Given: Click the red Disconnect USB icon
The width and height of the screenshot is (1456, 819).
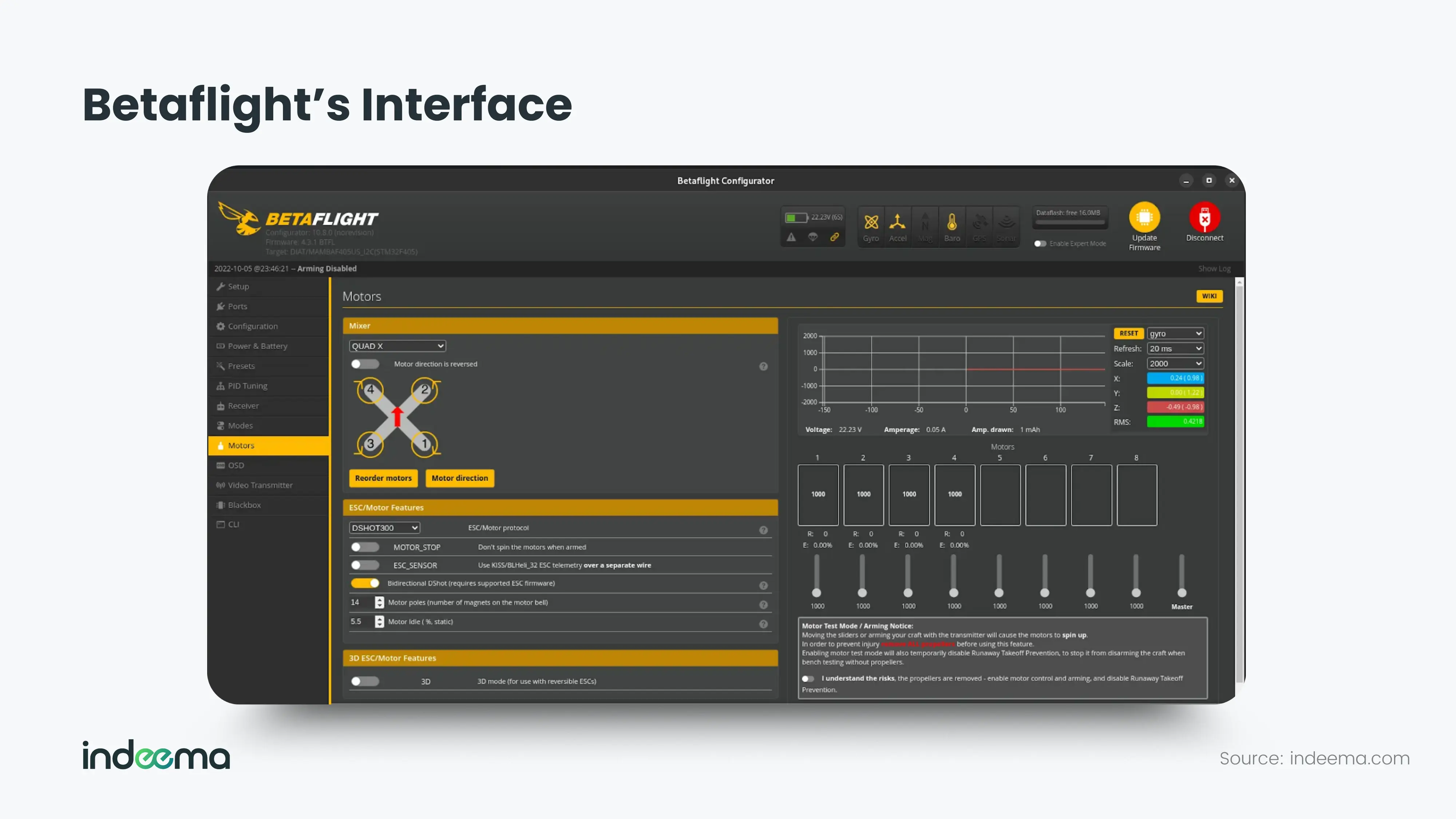Looking at the screenshot, I should (1204, 218).
